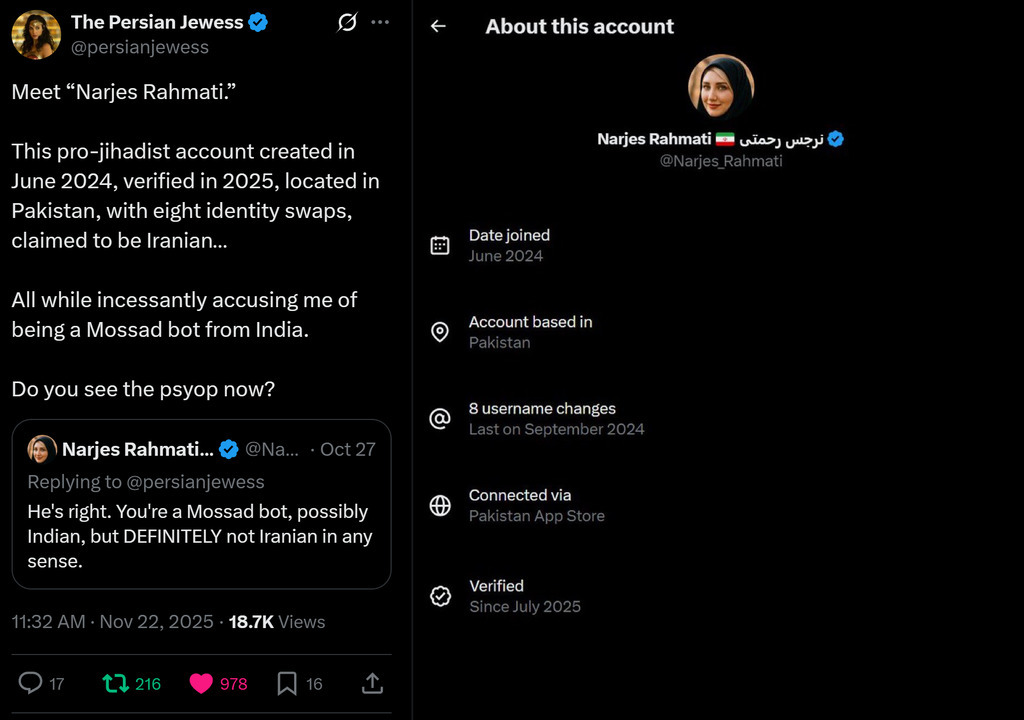
Task: Click the reply comment icon
Action: click(x=31, y=683)
